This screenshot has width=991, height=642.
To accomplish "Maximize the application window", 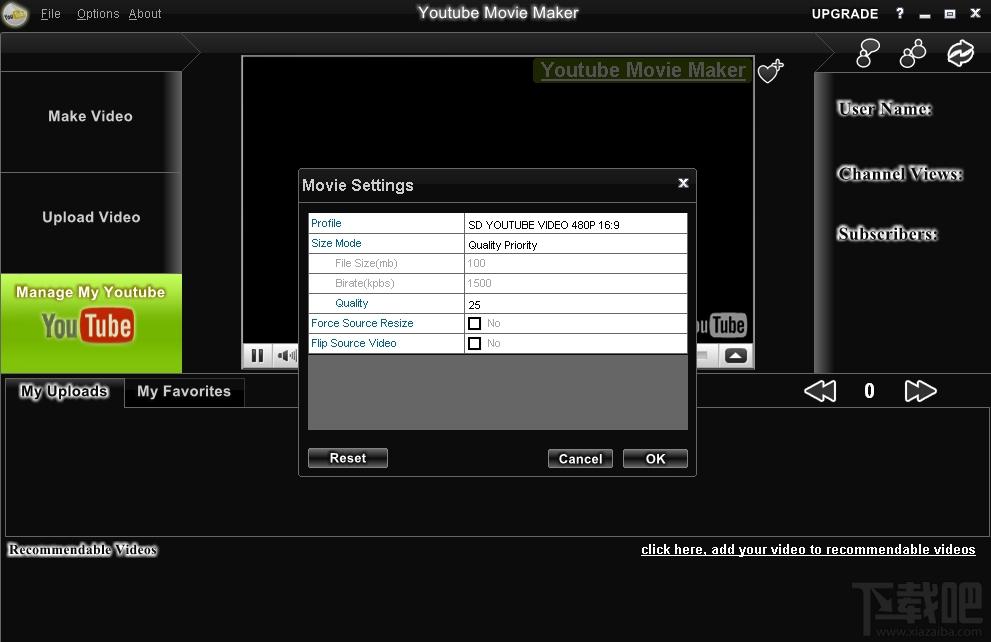I will 950,14.
